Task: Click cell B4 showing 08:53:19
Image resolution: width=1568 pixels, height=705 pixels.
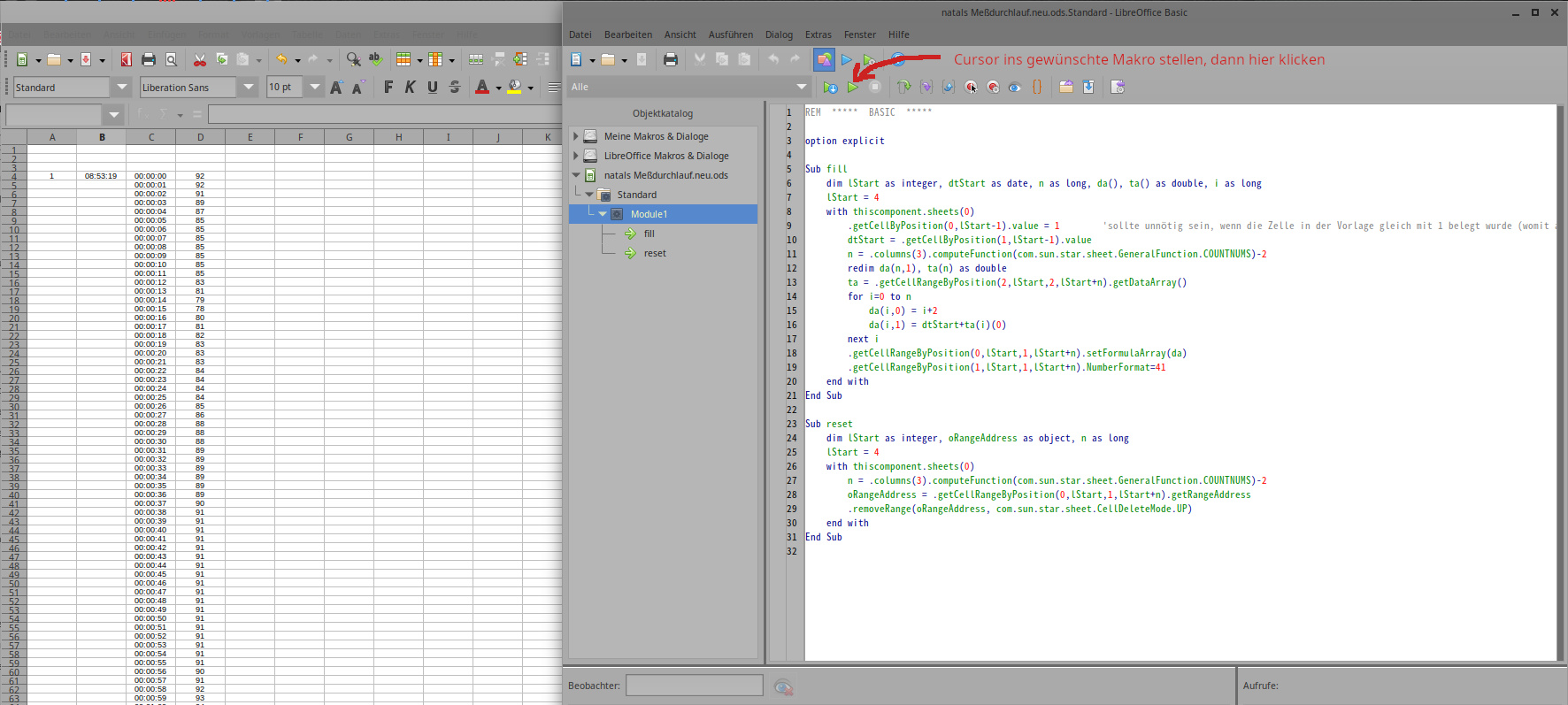Action: pos(101,176)
